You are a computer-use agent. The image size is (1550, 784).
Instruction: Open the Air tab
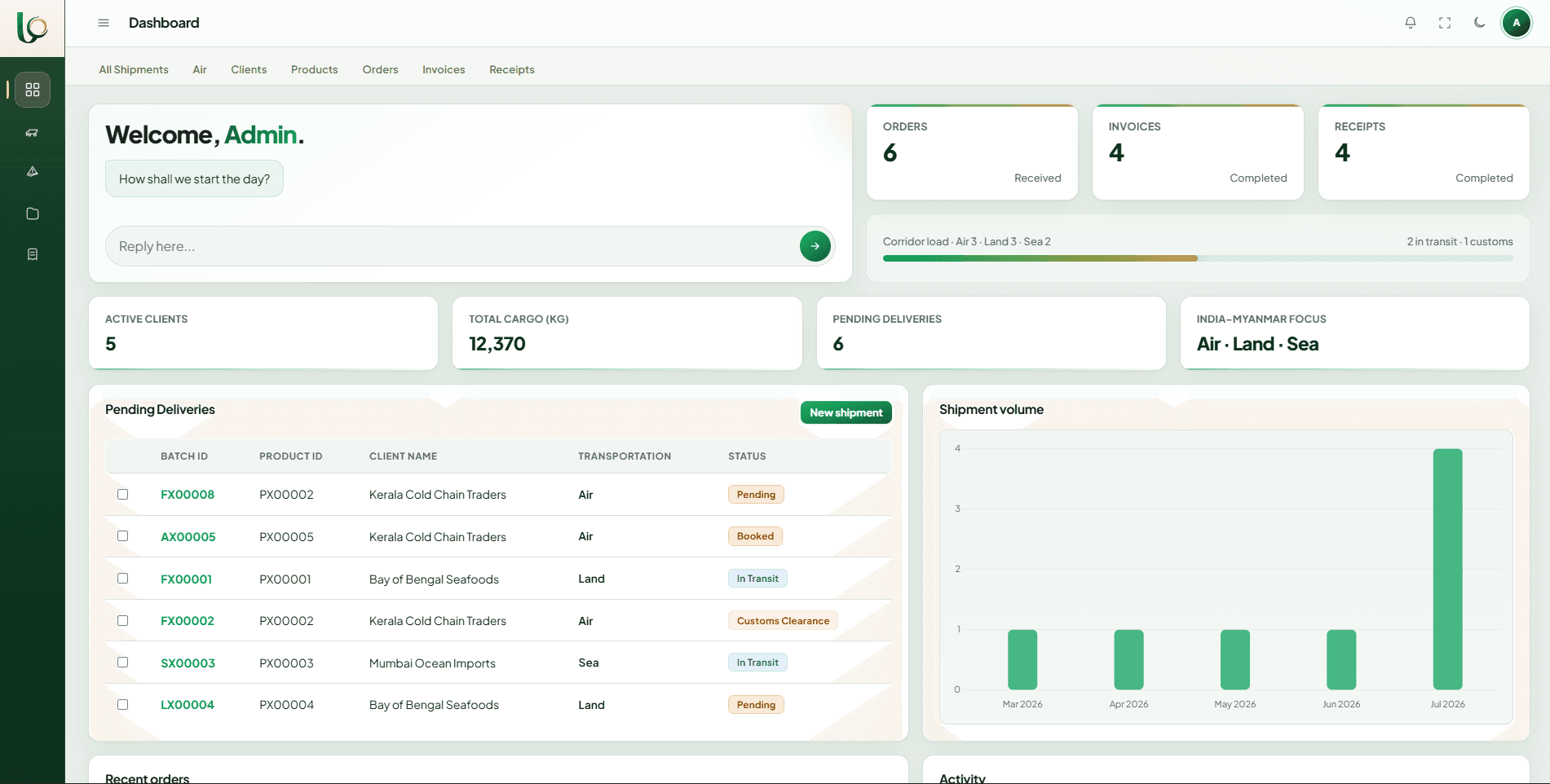(200, 69)
